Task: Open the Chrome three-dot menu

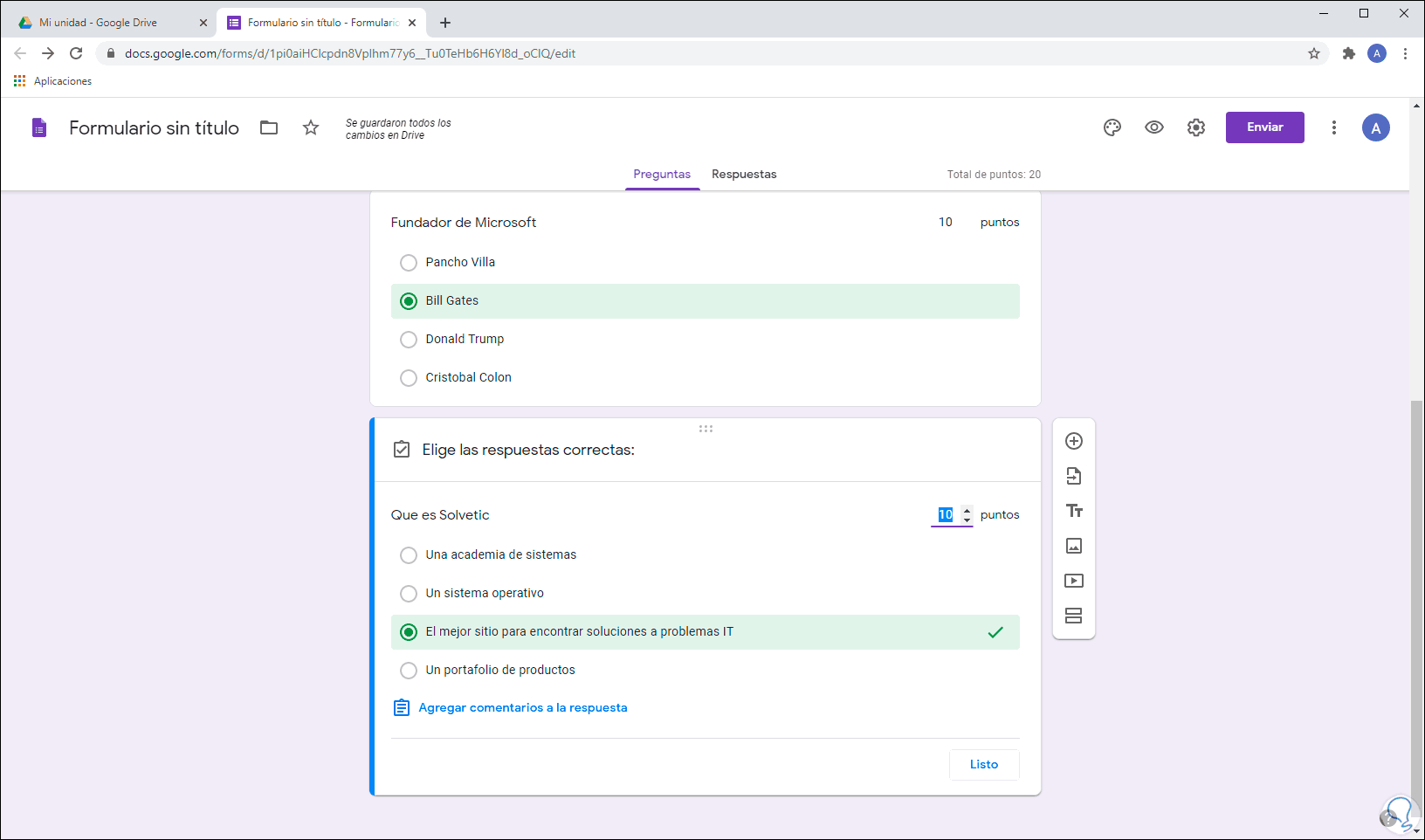Action: [x=1405, y=53]
